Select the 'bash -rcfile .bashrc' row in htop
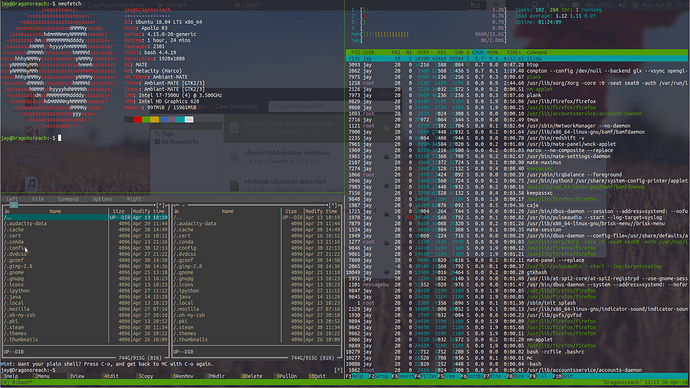 [x=517, y=352]
